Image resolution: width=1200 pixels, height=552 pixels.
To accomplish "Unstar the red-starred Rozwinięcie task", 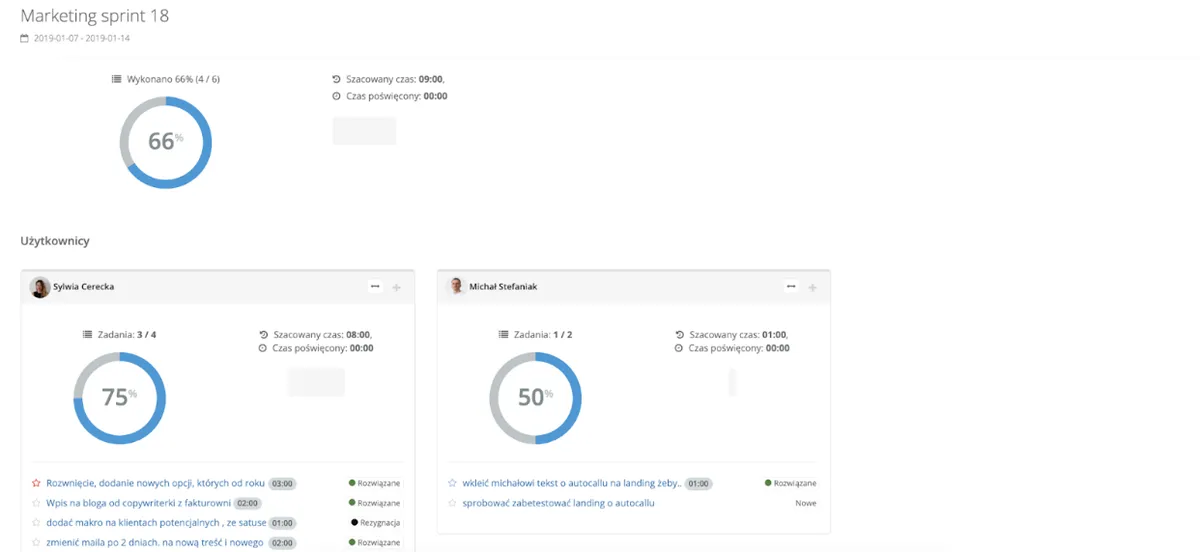I will coord(36,483).
